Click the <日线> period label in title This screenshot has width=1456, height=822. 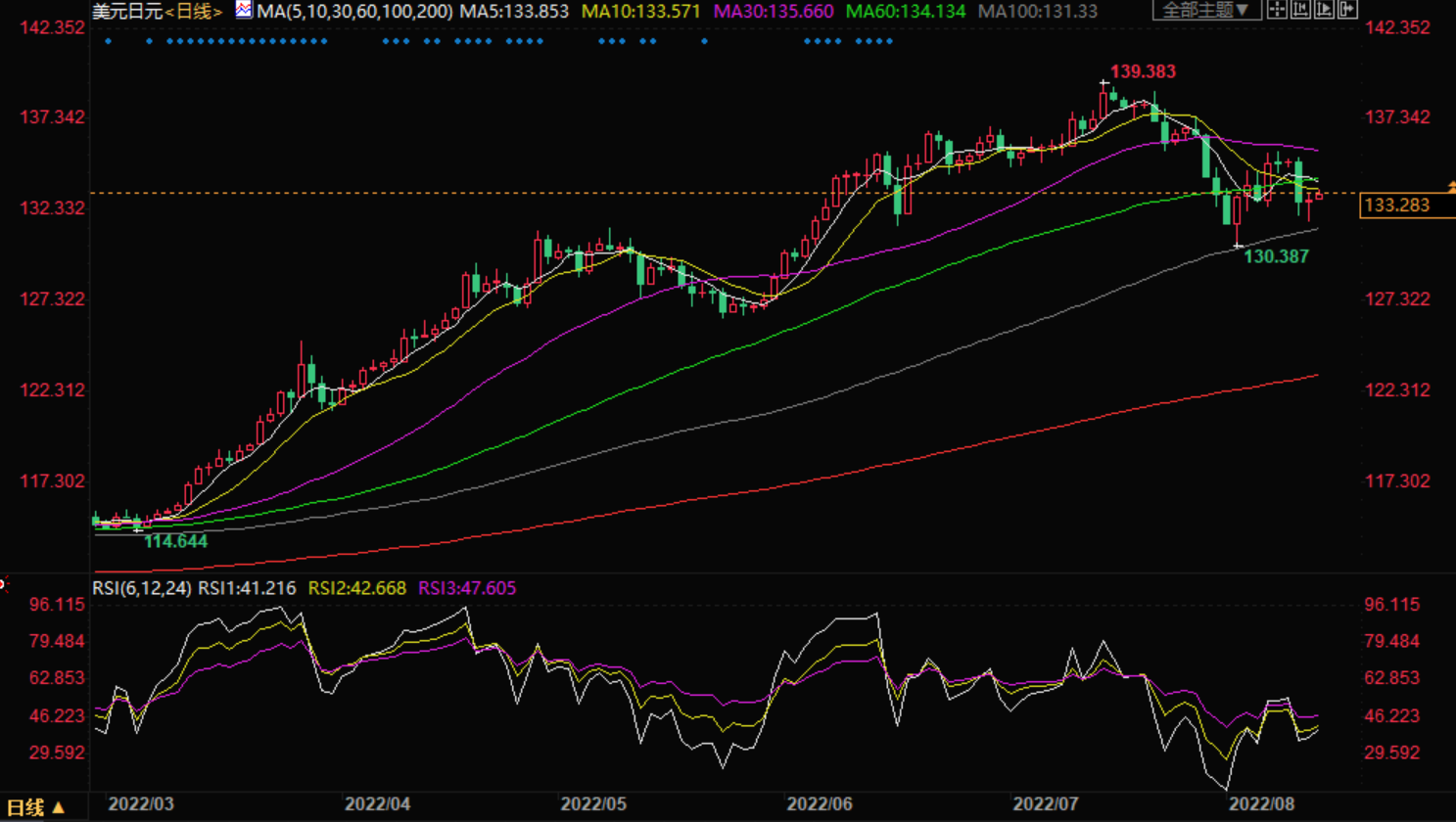(x=194, y=11)
